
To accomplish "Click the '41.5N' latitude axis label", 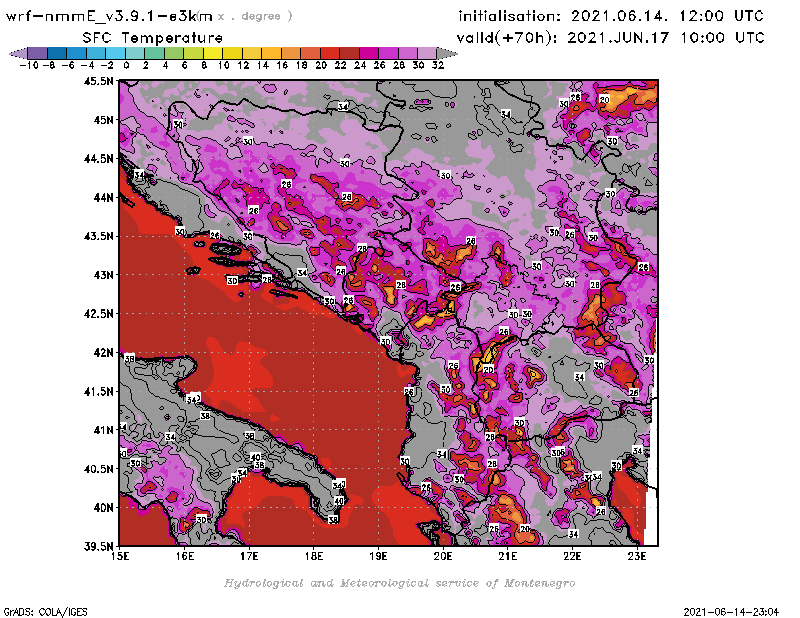I will (98, 391).
